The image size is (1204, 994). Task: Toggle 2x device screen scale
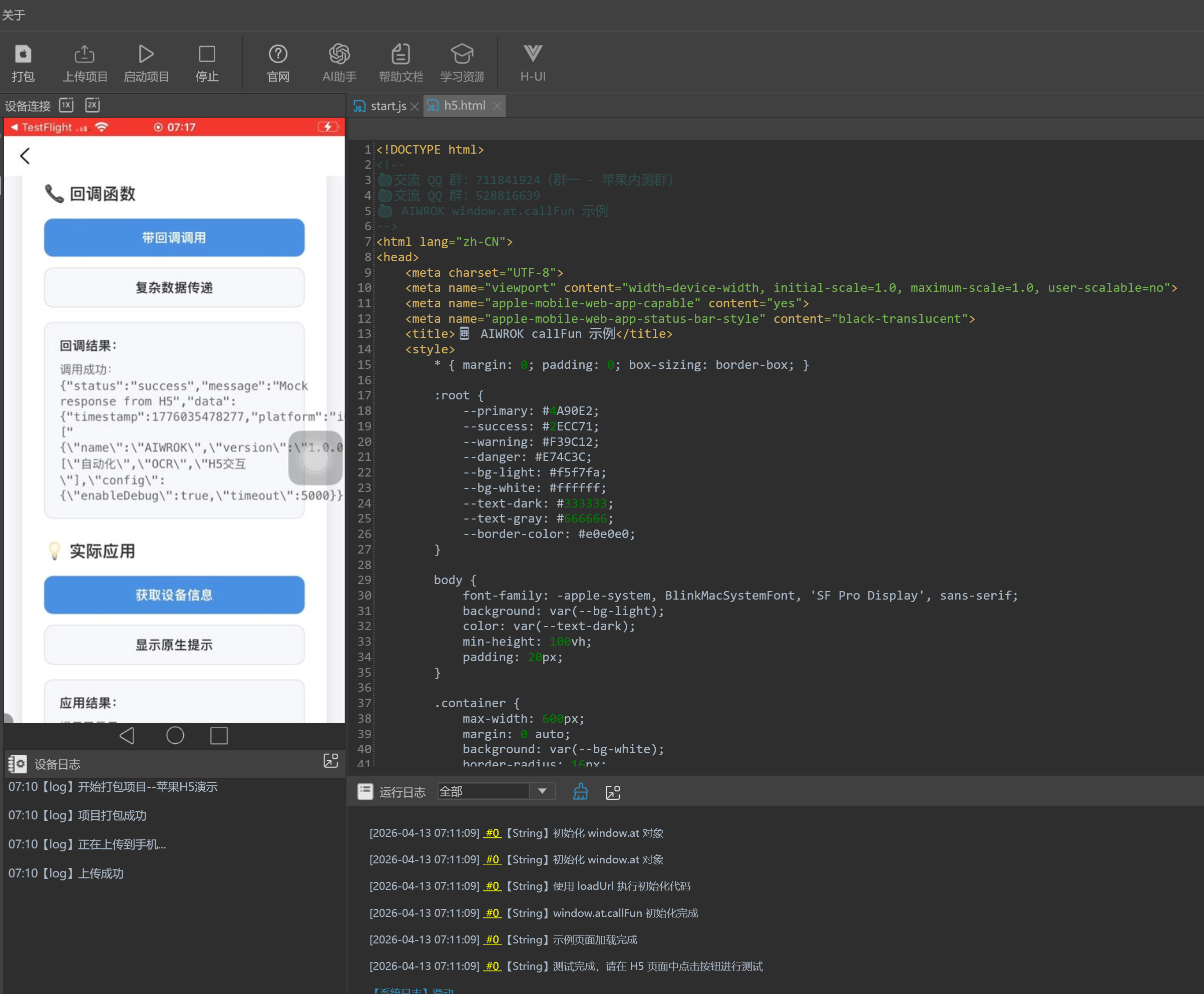pos(92,105)
